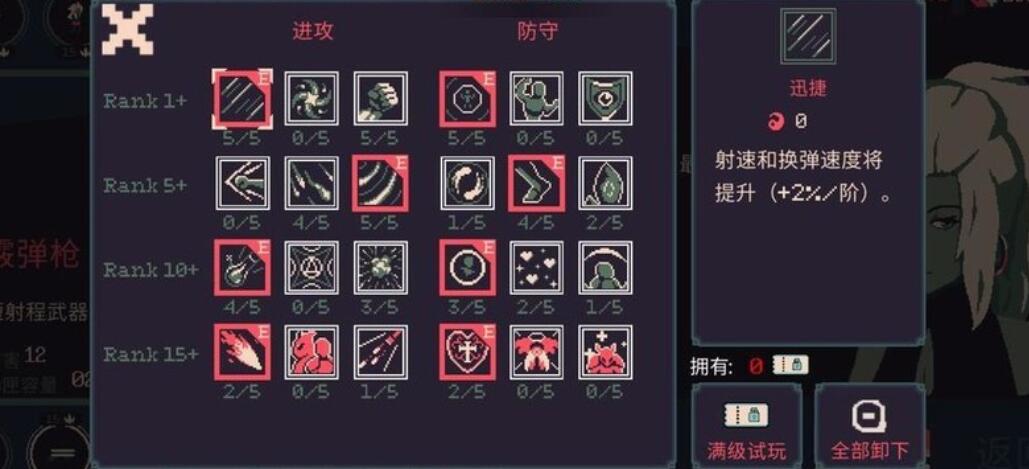Pick the concentric wave arcs equipped skill
Screen dimensions: 1029x469
(x=381, y=183)
